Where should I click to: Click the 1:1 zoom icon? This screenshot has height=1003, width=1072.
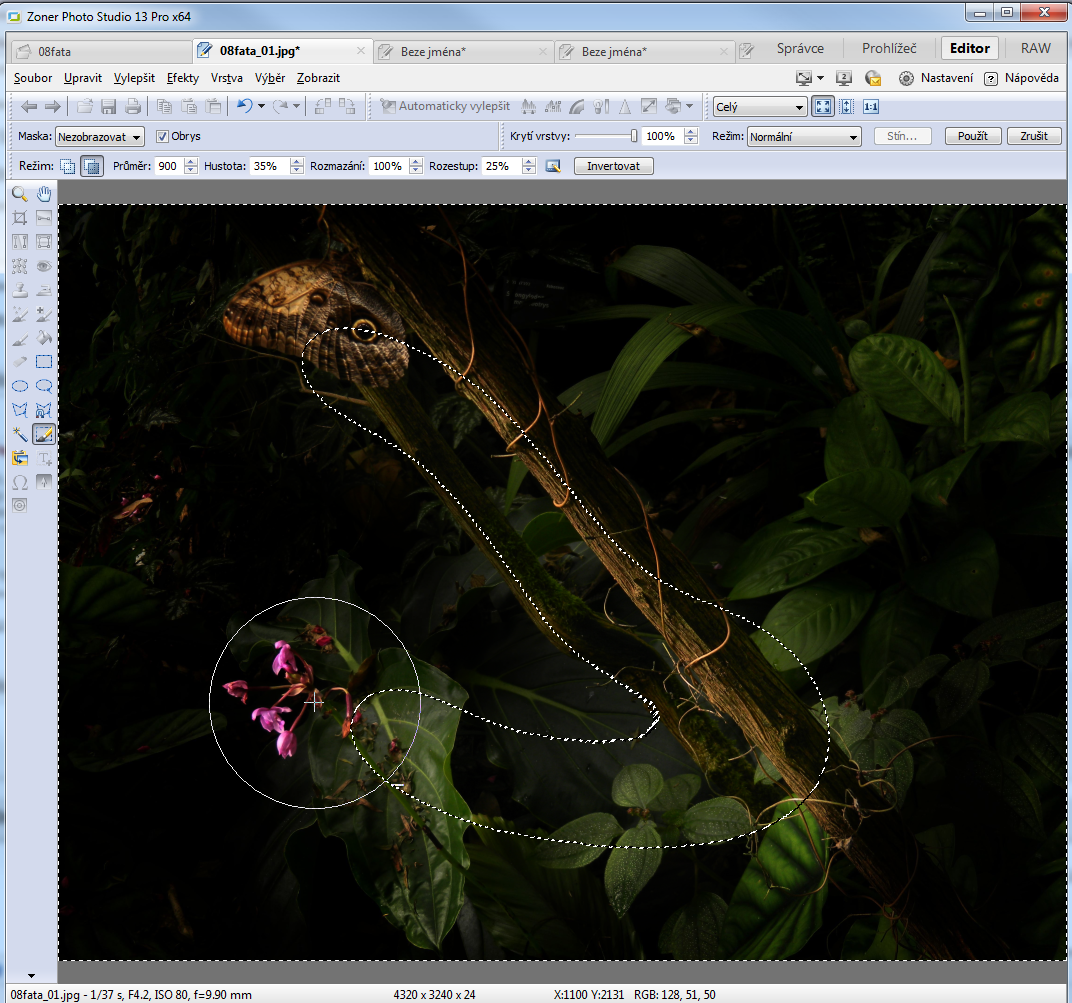tap(871, 107)
